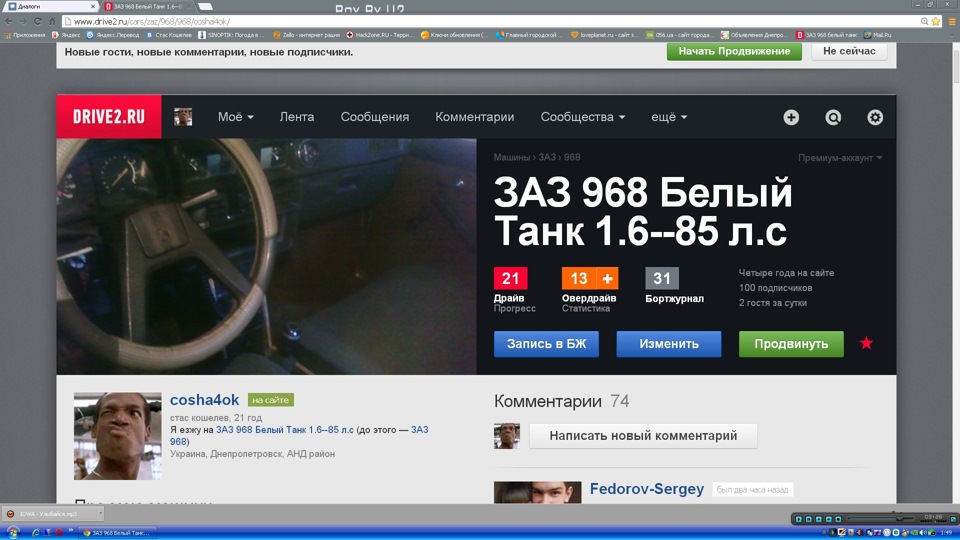Expand the Моё dropdown menu
Viewport: 960px width, 540px height.
coord(236,117)
